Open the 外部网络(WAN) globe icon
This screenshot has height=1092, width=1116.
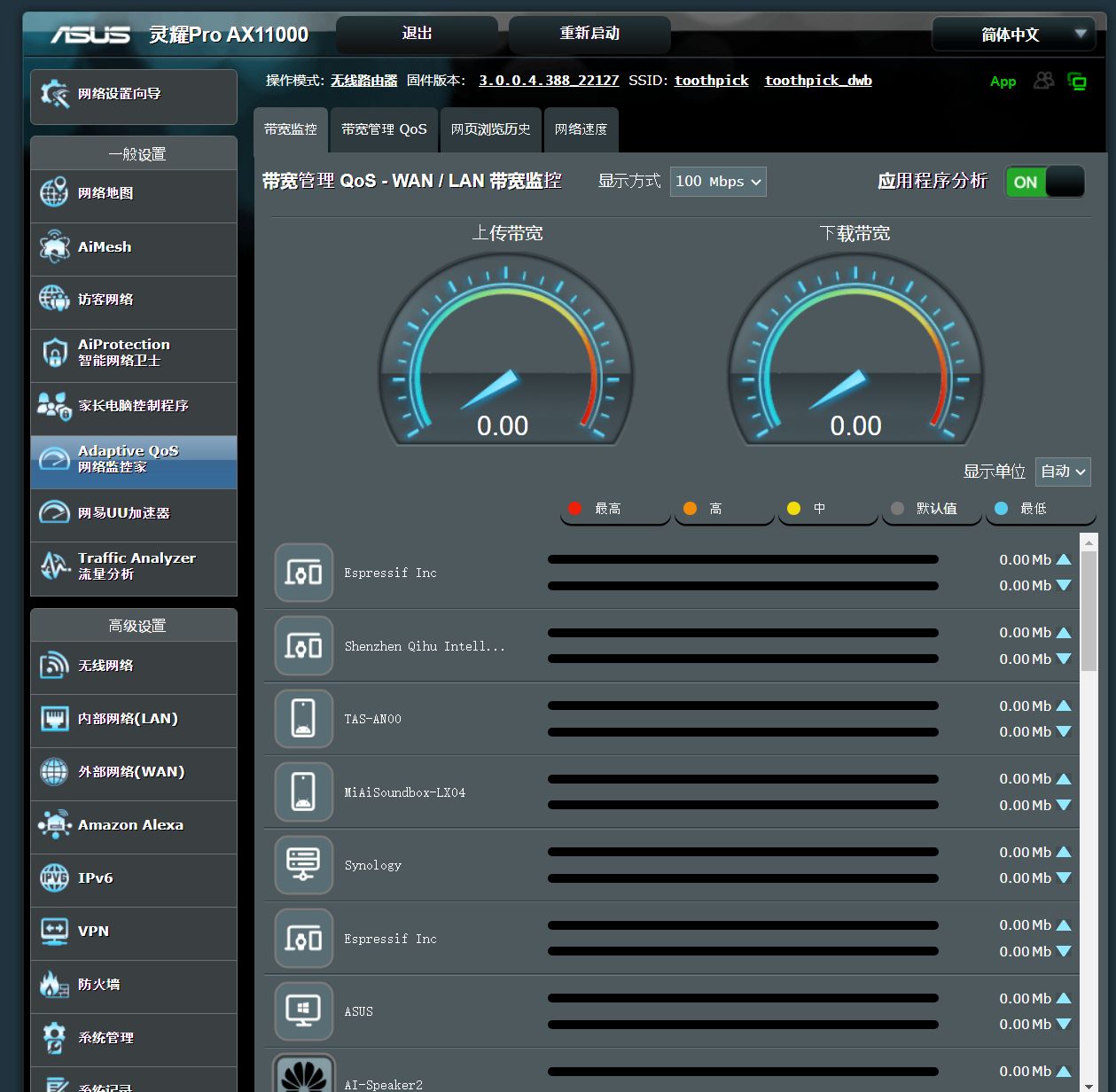[54, 772]
